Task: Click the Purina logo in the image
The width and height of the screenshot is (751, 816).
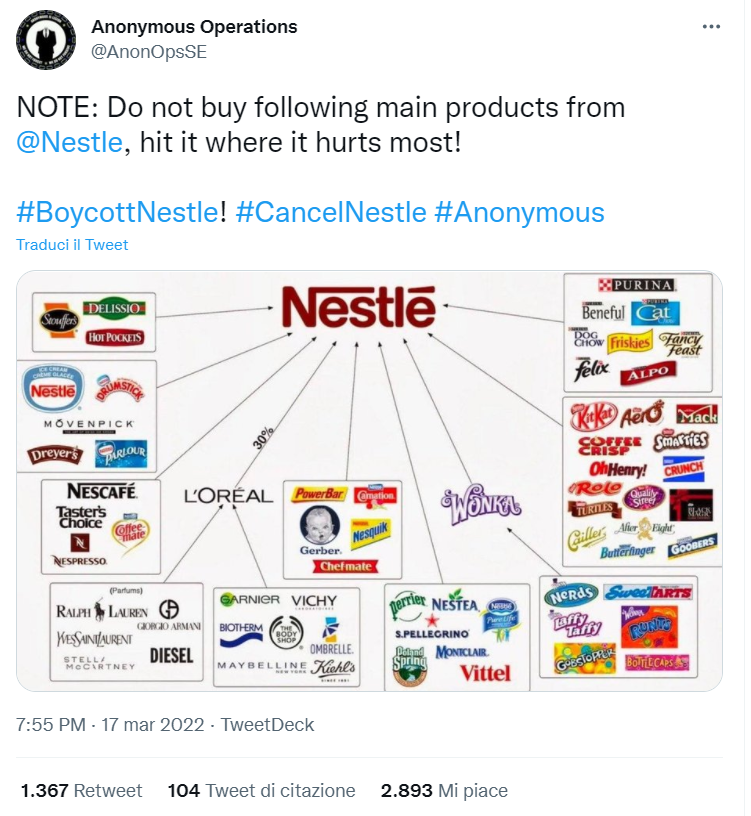Action: tap(638, 286)
